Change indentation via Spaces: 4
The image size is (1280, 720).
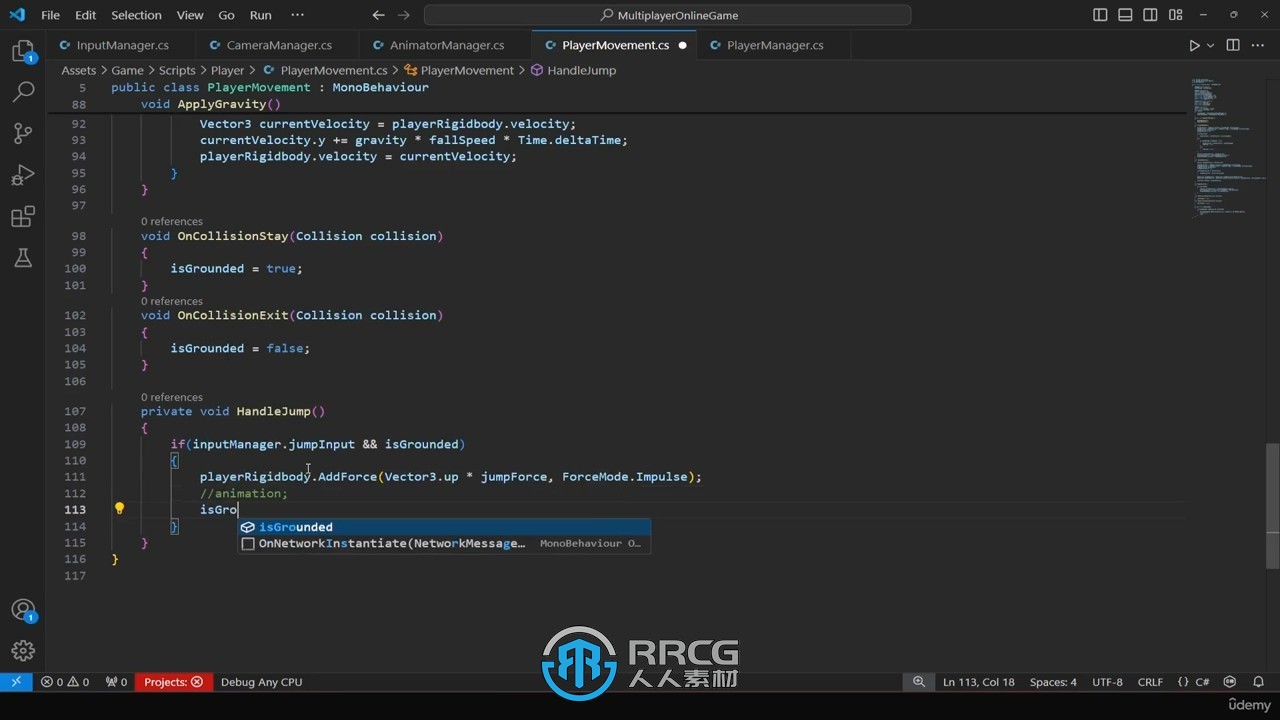pos(1053,682)
